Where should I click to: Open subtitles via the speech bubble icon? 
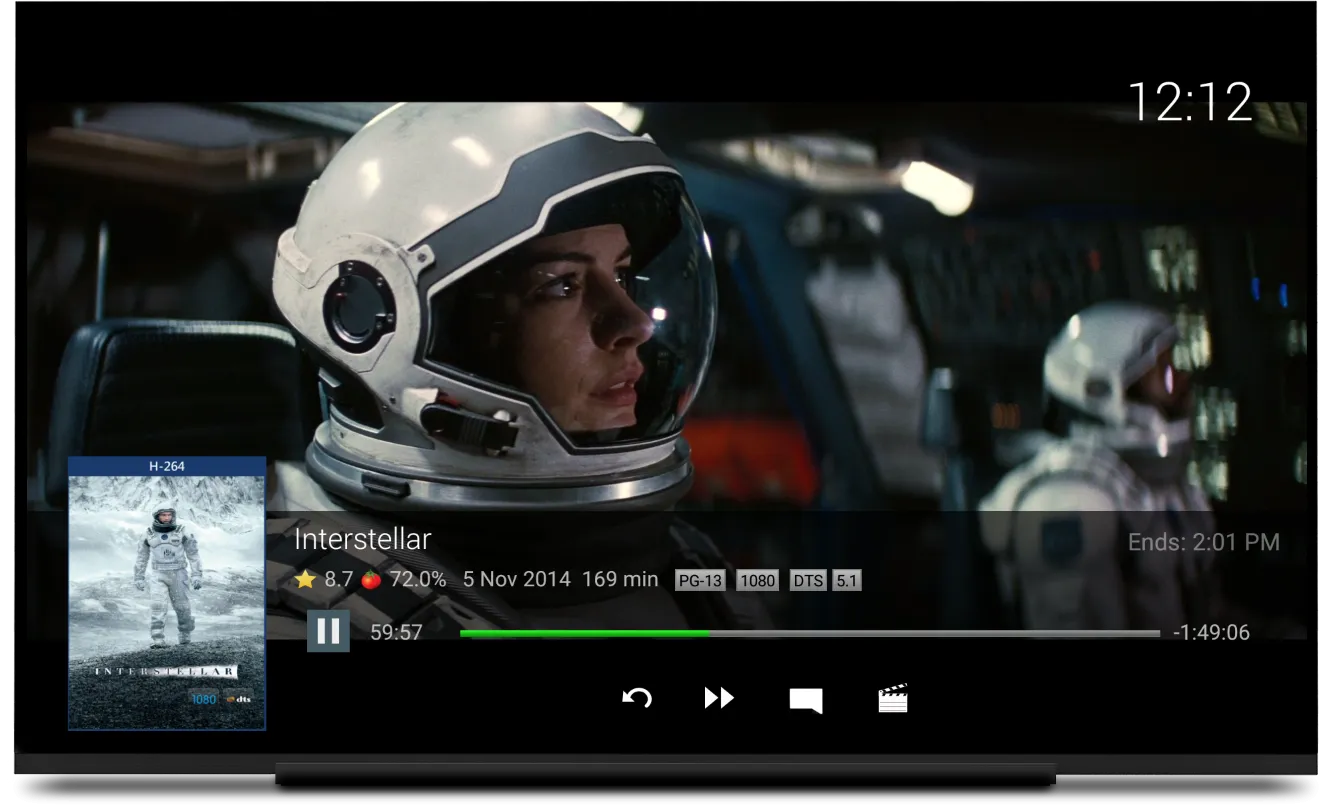[x=805, y=700]
